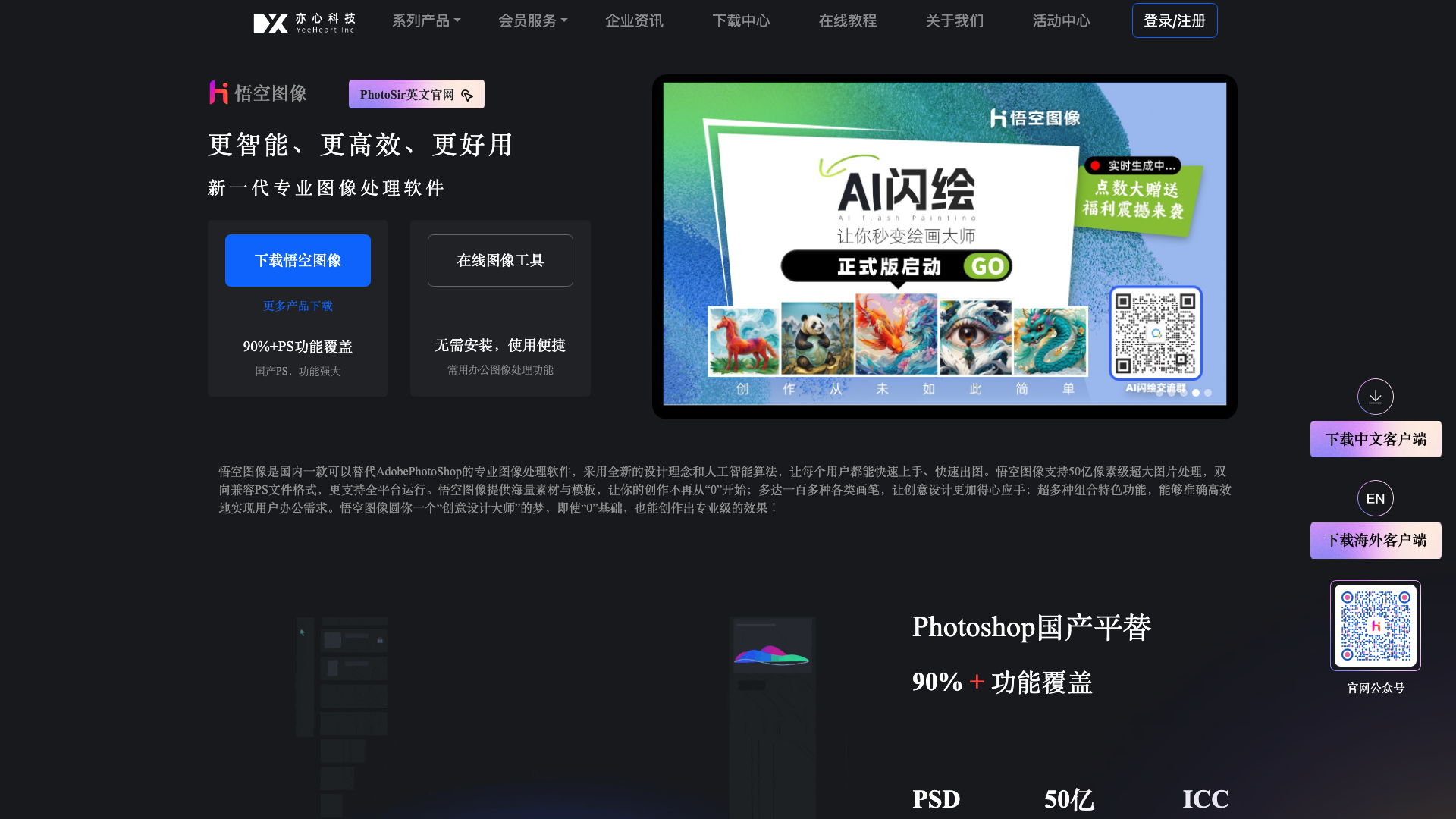Click the 国产PS，功能强大 caption
Viewport: 1456px width, 819px height.
pyautogui.click(x=298, y=371)
